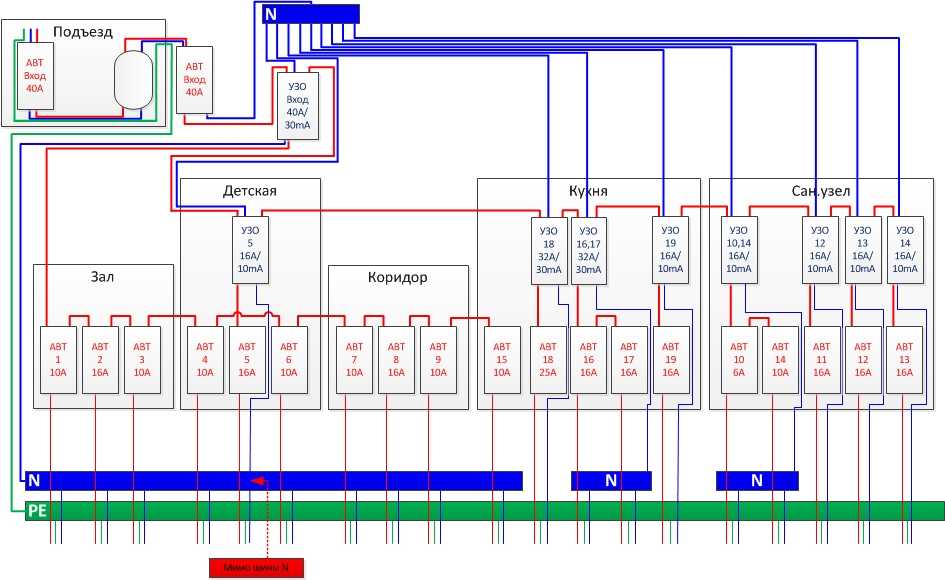The width and height of the screenshot is (945, 580).
Task: Click breaker АВТ 8 16A
Action: coord(397,360)
